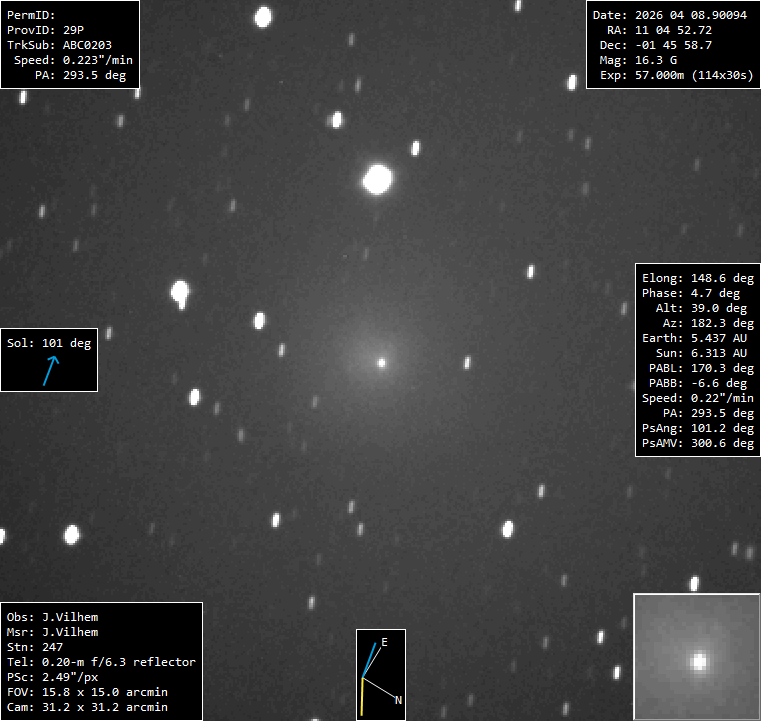Click the N label on the compass
Image resolution: width=761 pixels, height=721 pixels.
[x=398, y=700]
